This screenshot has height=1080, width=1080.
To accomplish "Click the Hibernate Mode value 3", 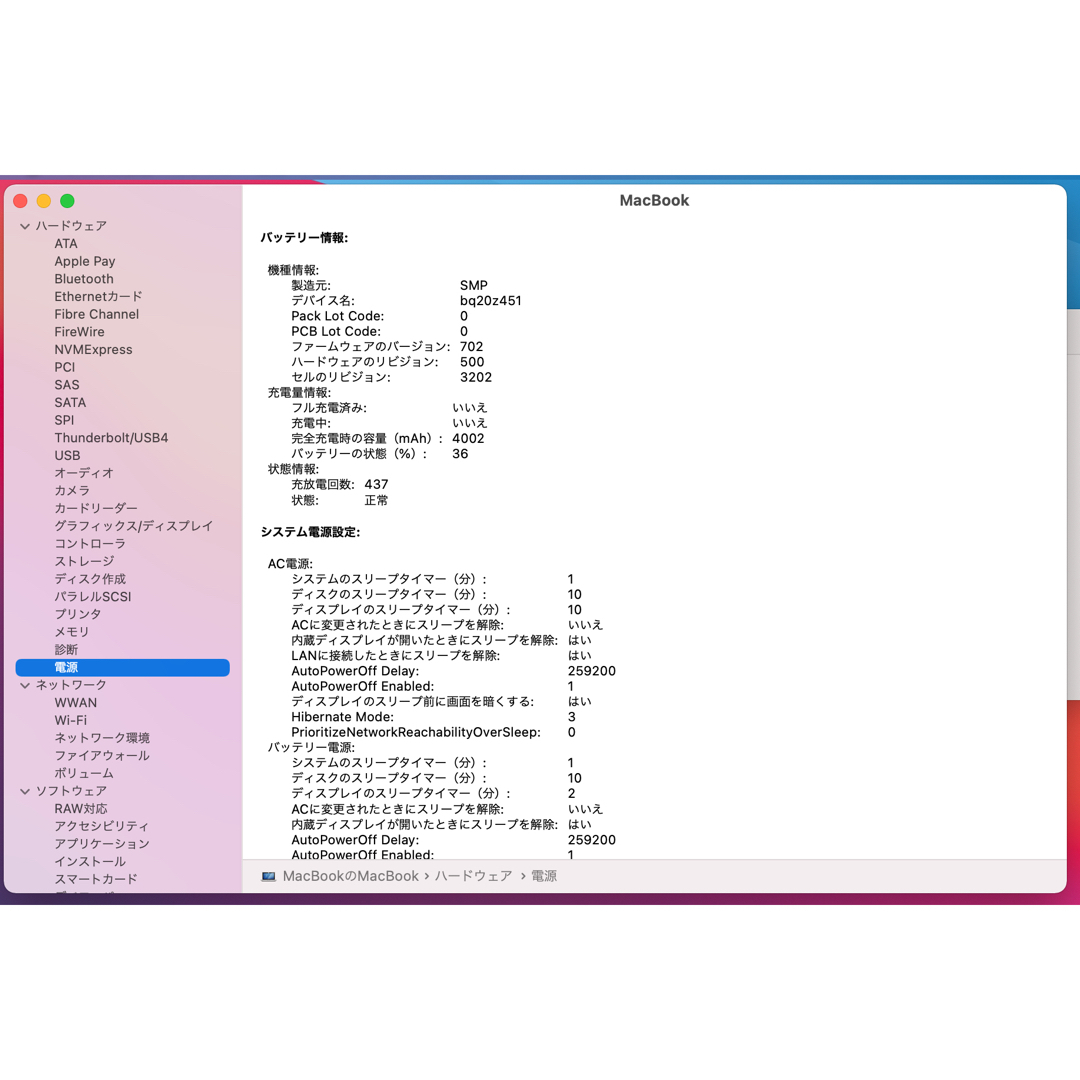I will (572, 717).
